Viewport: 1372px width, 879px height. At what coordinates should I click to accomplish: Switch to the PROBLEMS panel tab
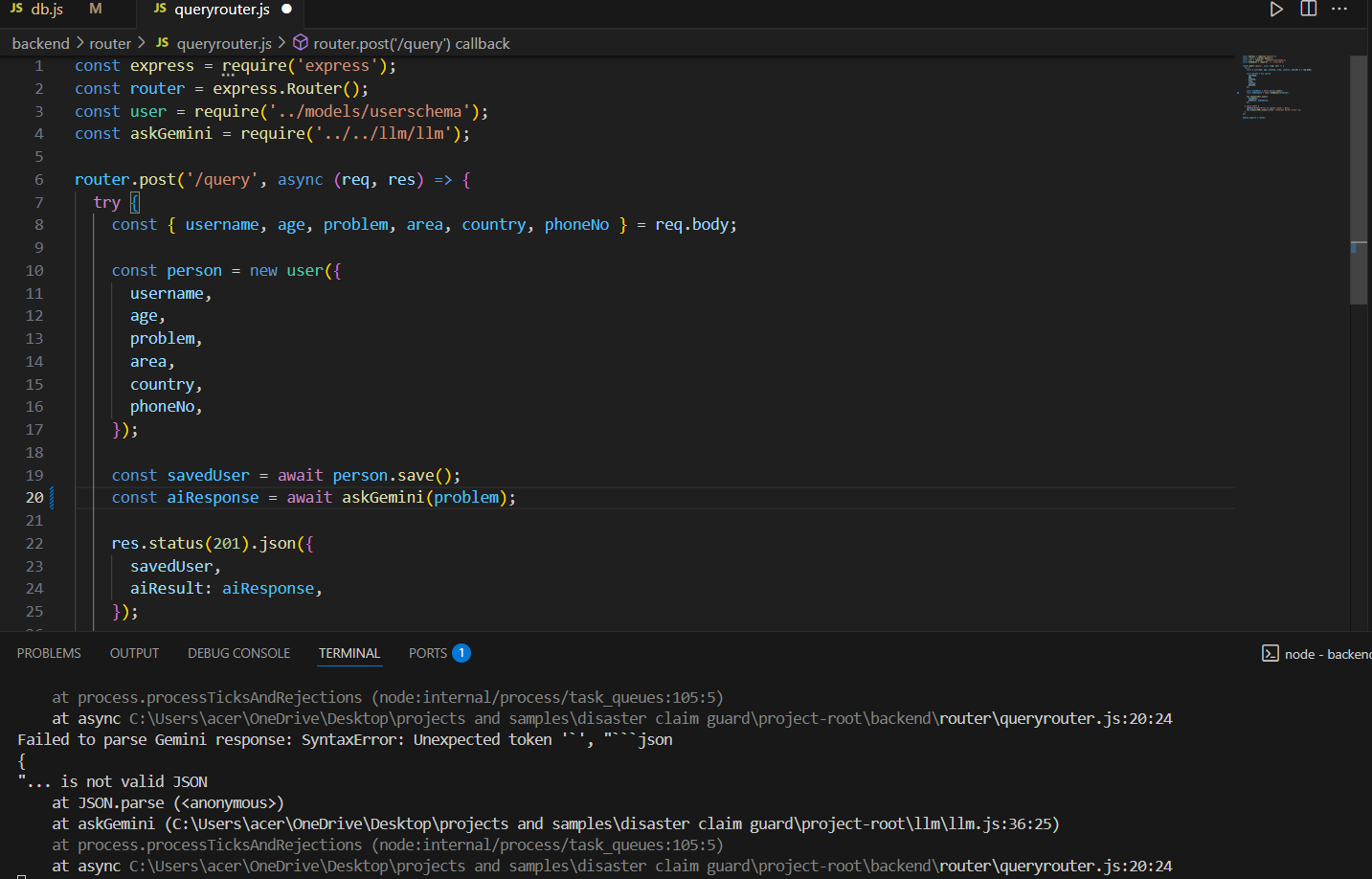[49, 653]
